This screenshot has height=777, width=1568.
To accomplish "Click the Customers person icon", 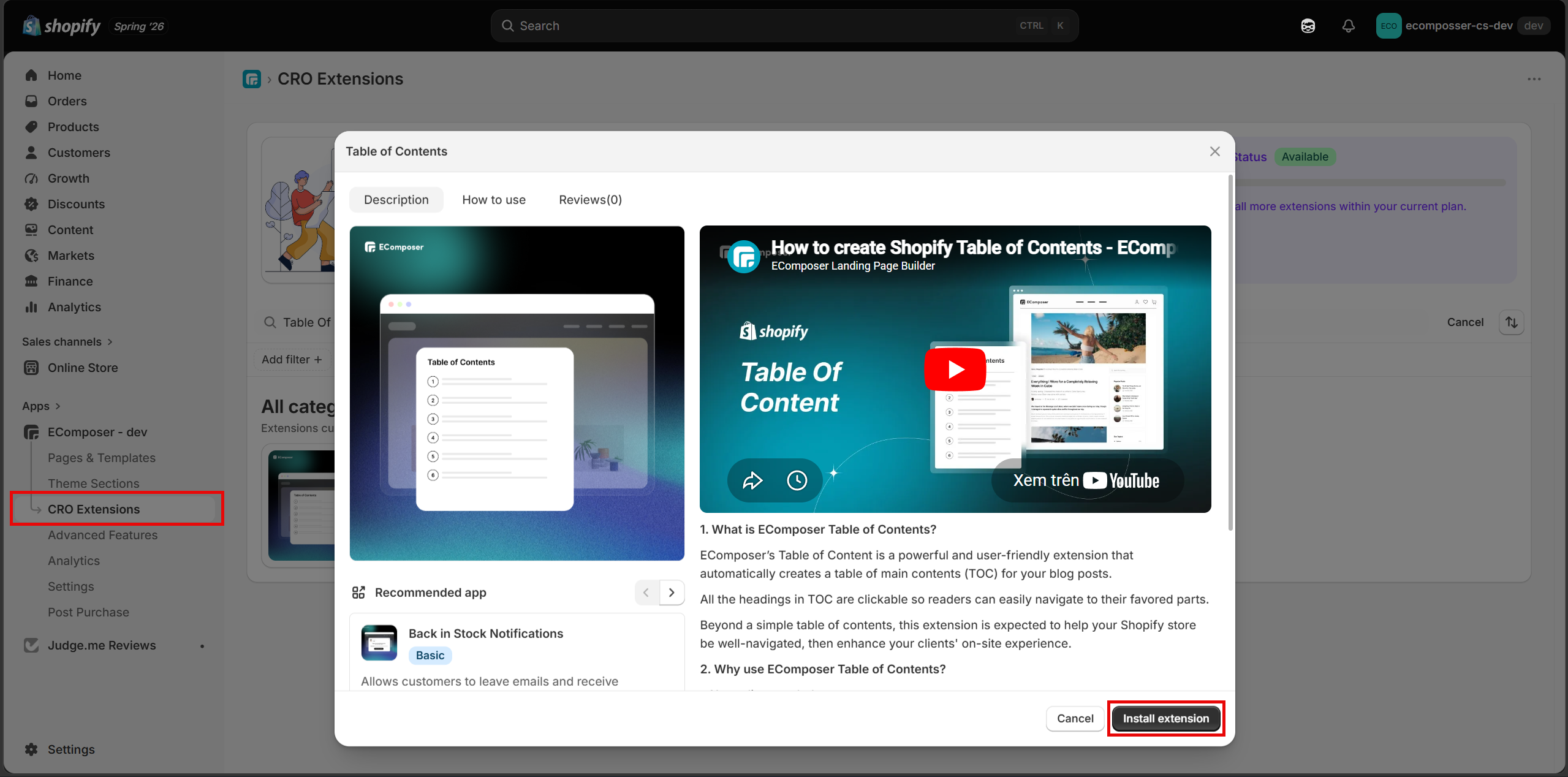I will point(31,153).
